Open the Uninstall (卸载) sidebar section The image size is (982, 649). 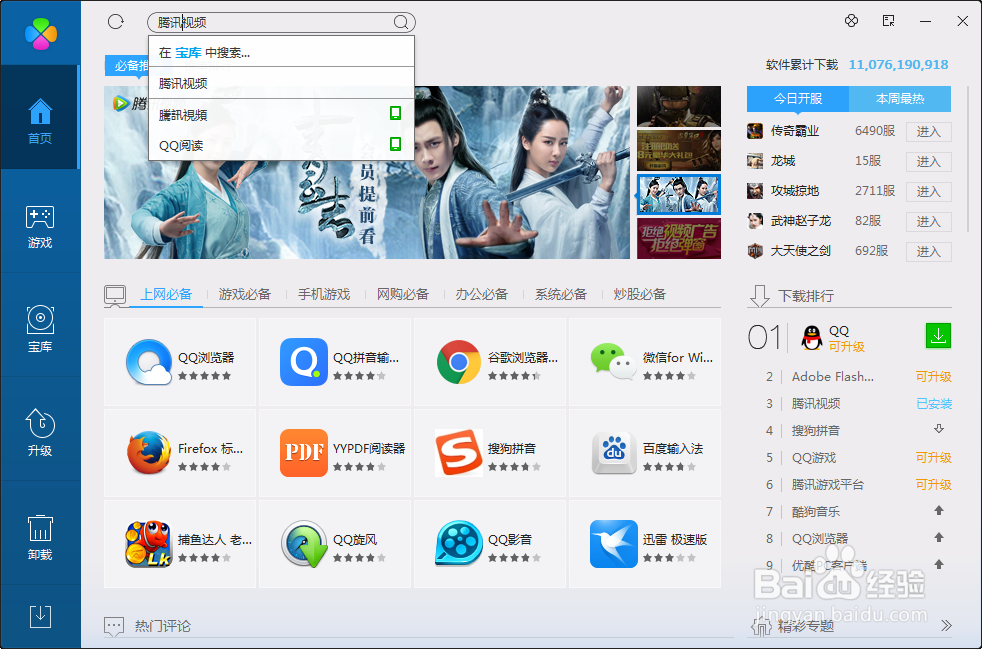[40, 537]
